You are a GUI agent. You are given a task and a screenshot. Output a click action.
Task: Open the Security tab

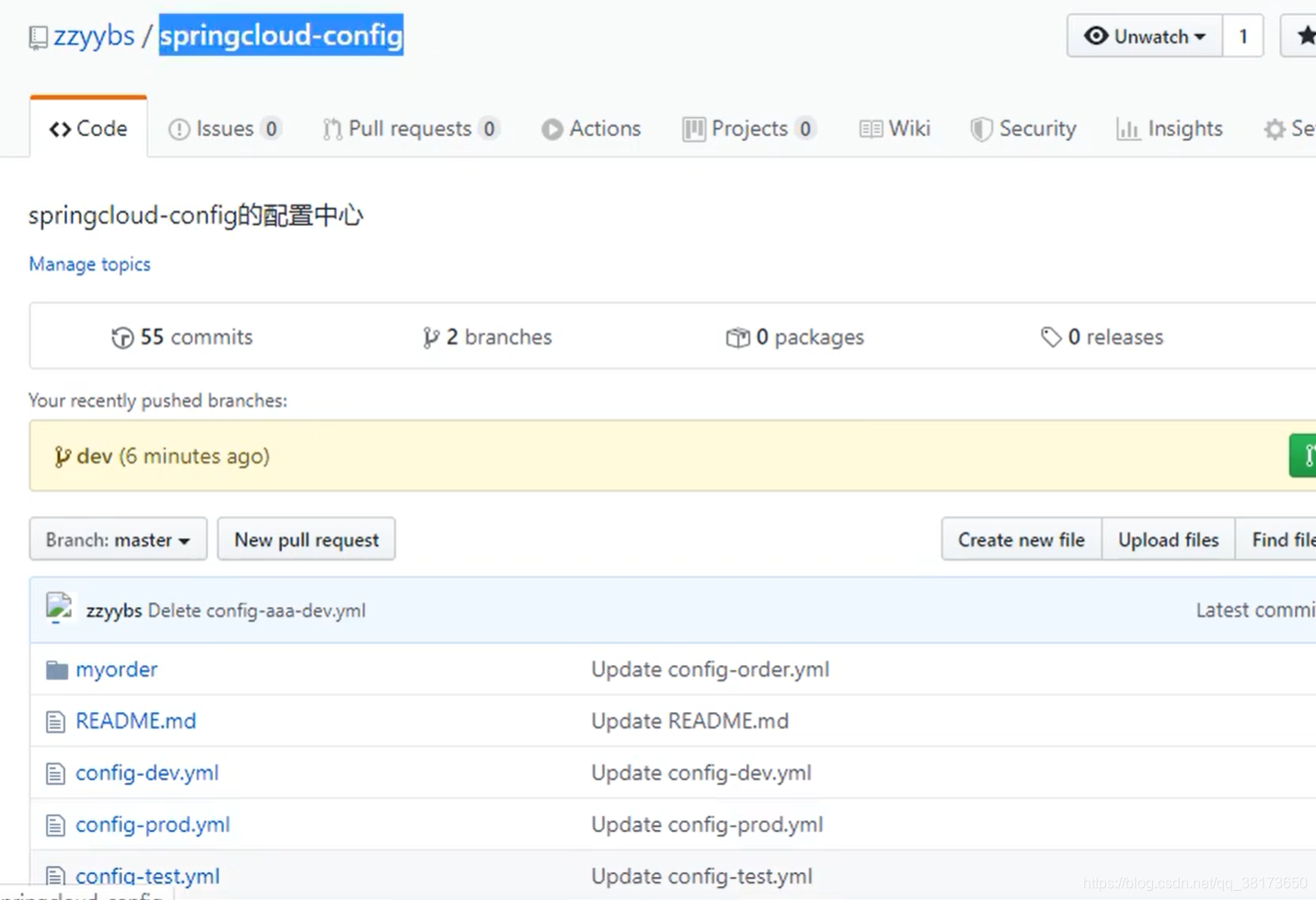[1023, 128]
